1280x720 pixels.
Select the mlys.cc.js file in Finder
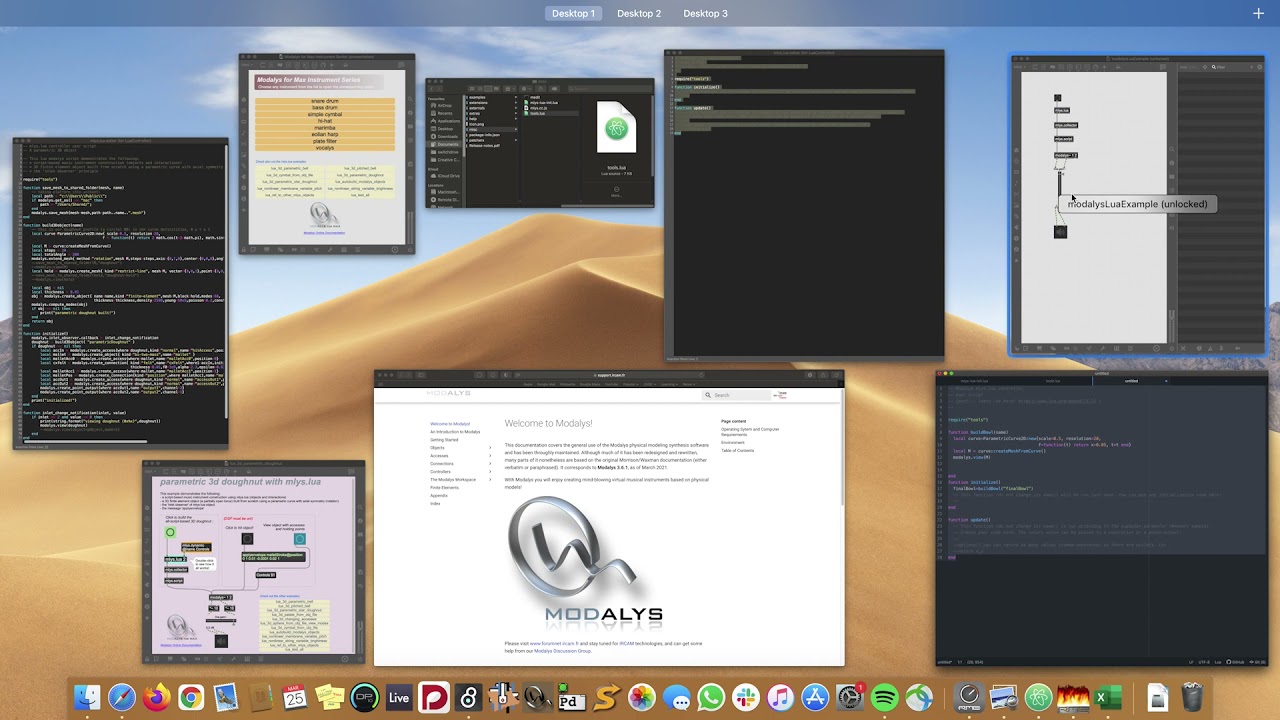[538, 108]
